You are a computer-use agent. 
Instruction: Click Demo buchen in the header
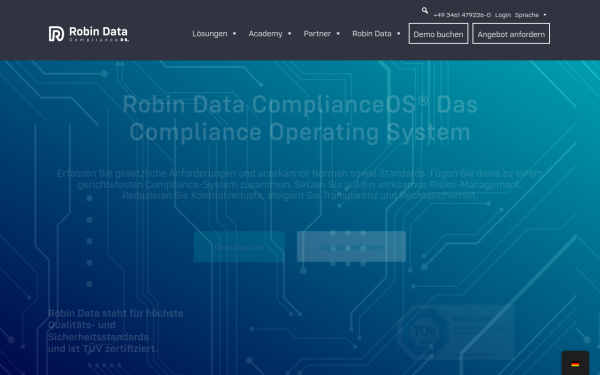[x=439, y=34]
